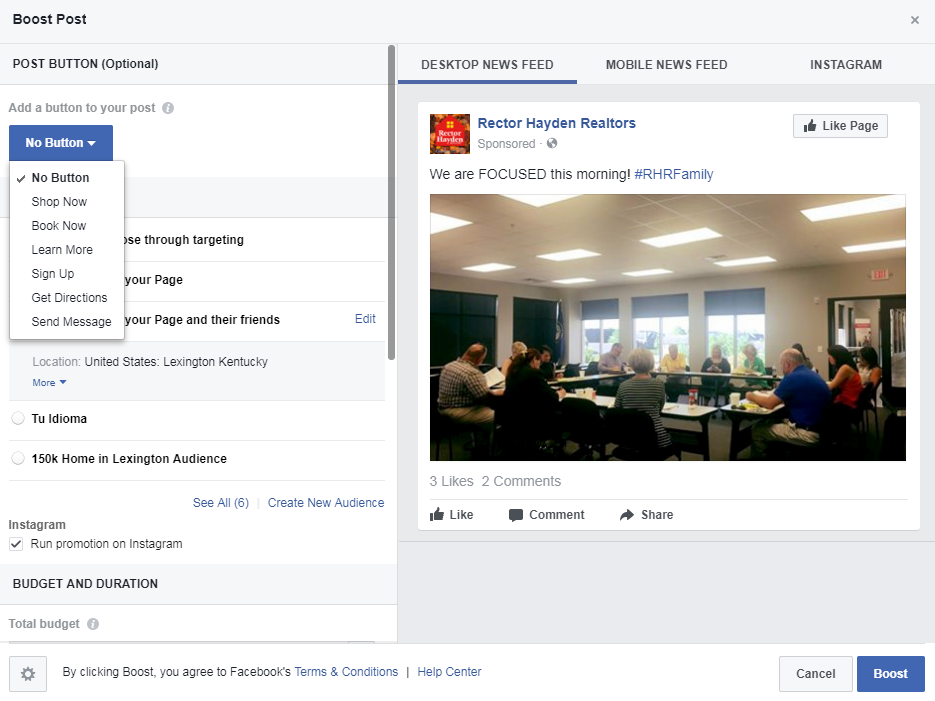Click the Rector Hayden page logo

(450, 134)
